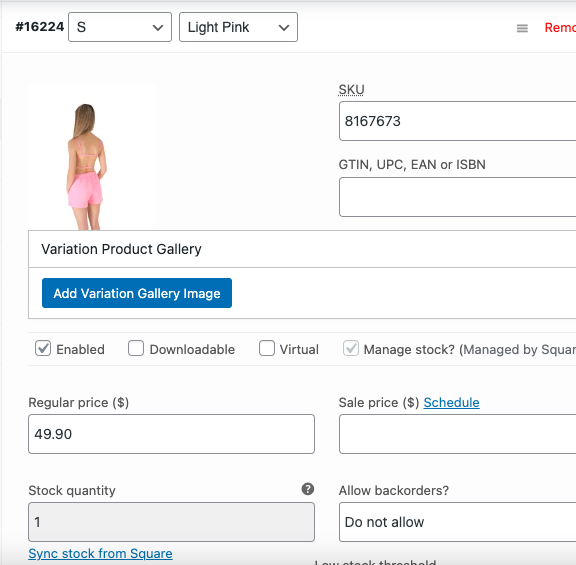Open the Allow backorders dropdown
Viewport: 576px width, 565px height.
click(x=457, y=522)
